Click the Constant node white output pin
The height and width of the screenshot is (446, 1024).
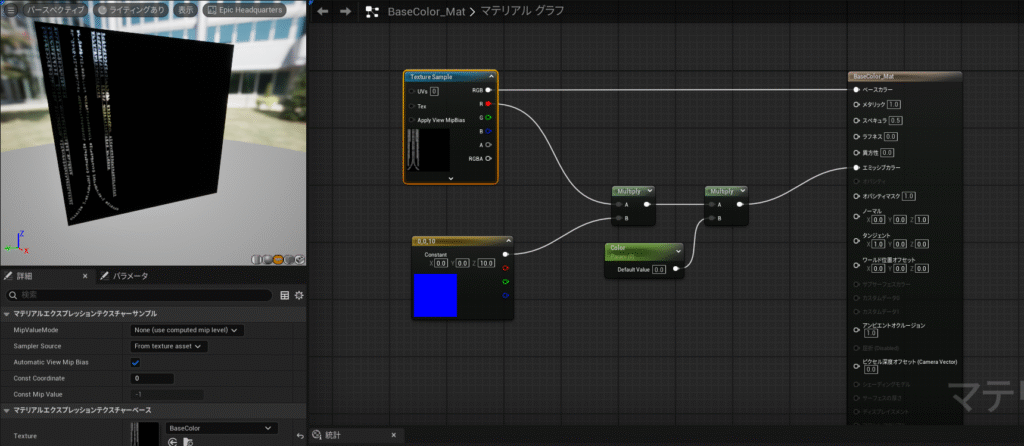[505, 254]
